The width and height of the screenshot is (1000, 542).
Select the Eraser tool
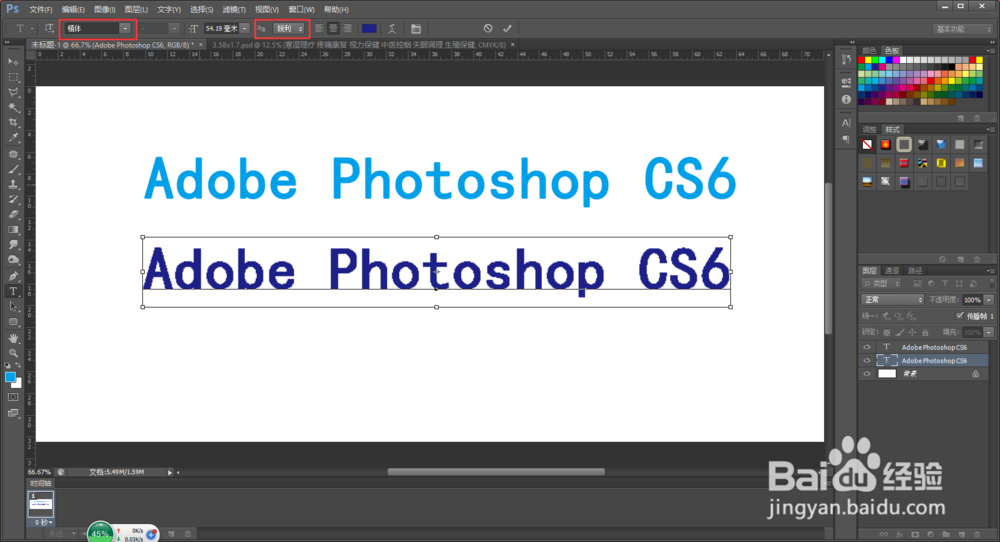pos(13,215)
